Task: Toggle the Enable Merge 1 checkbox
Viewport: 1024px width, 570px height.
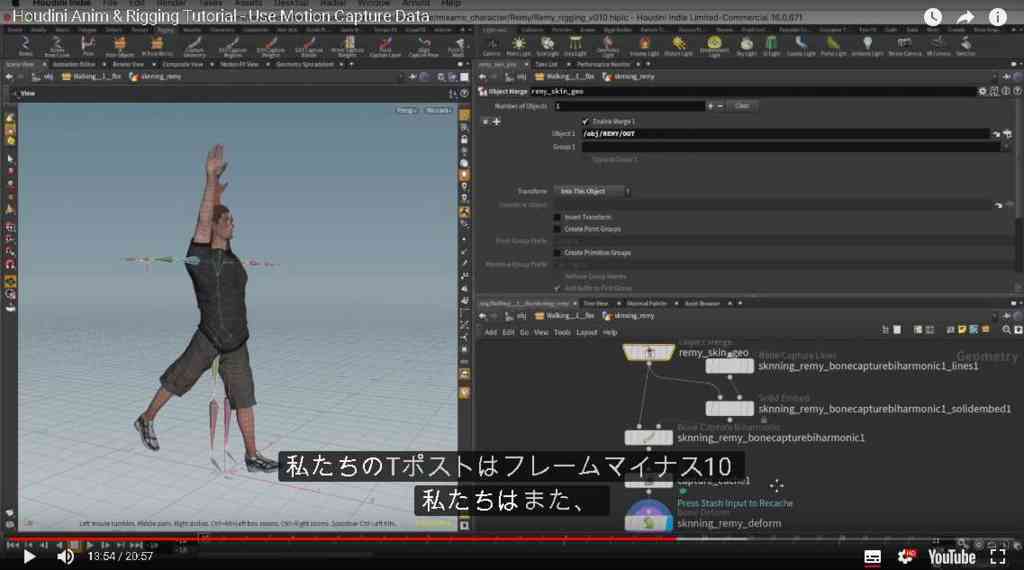Action: pyautogui.click(x=585, y=121)
